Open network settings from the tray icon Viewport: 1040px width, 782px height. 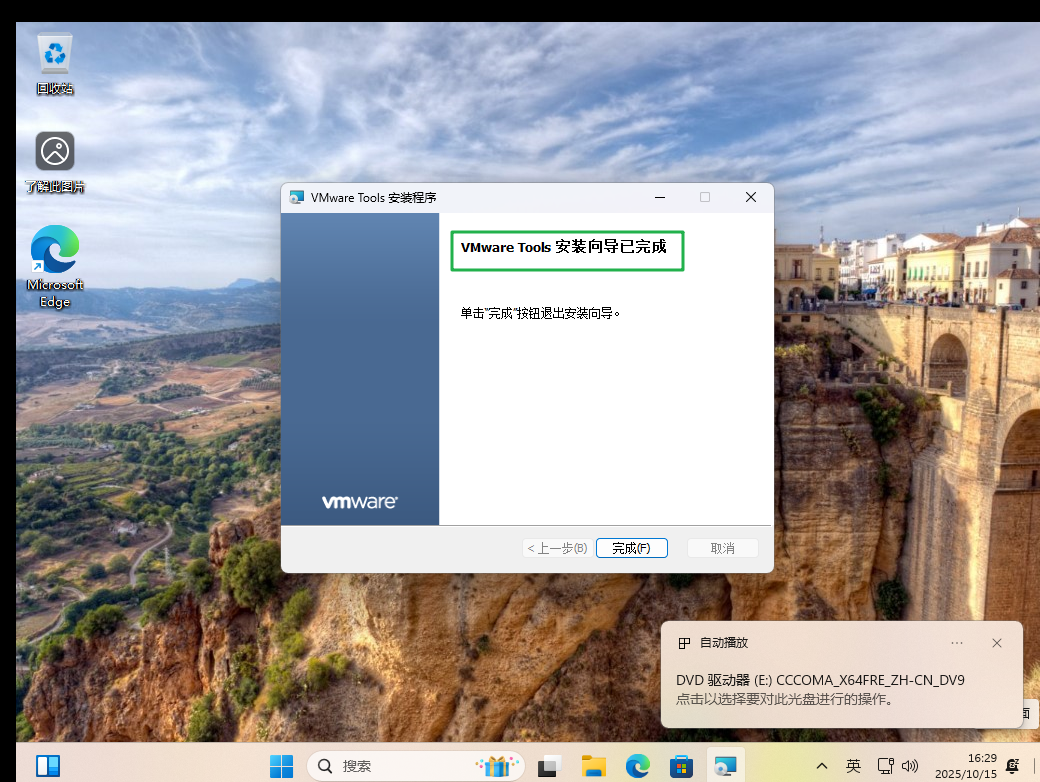[885, 766]
